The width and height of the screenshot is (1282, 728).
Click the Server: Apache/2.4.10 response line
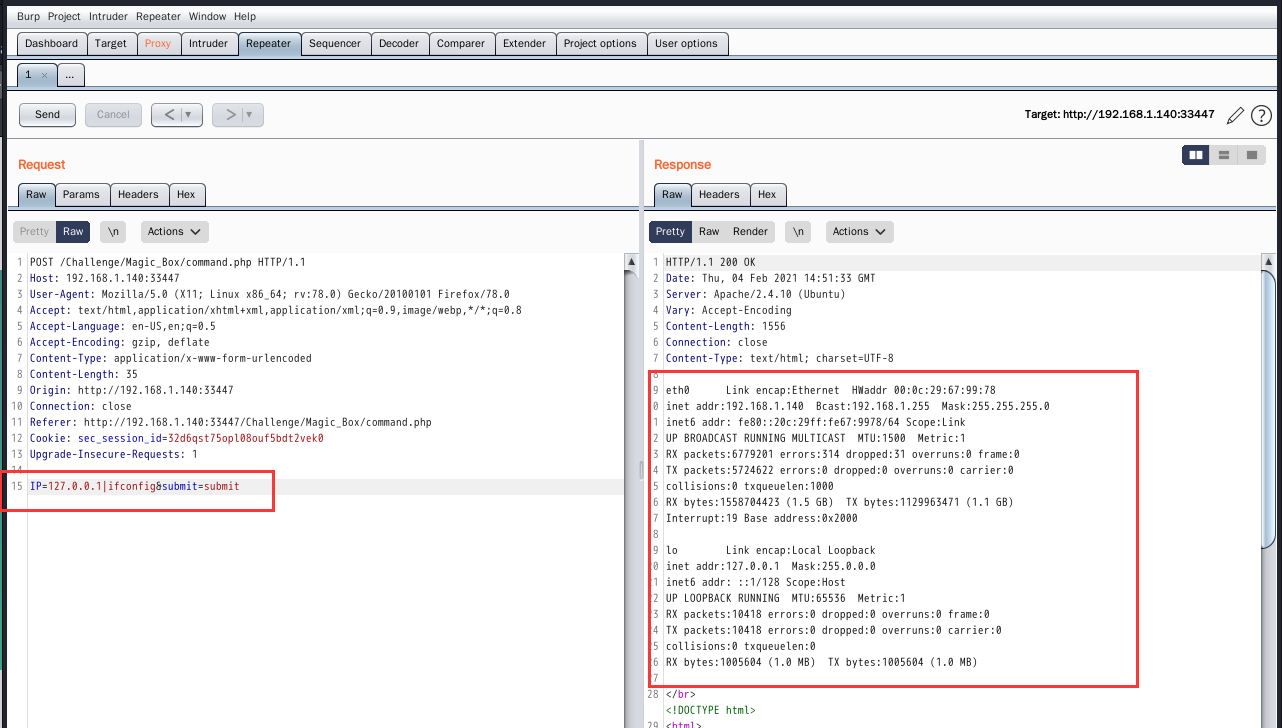tap(756, 295)
